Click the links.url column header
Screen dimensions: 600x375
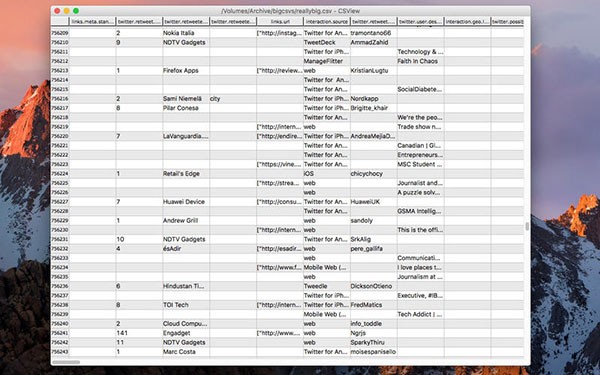[x=280, y=22]
